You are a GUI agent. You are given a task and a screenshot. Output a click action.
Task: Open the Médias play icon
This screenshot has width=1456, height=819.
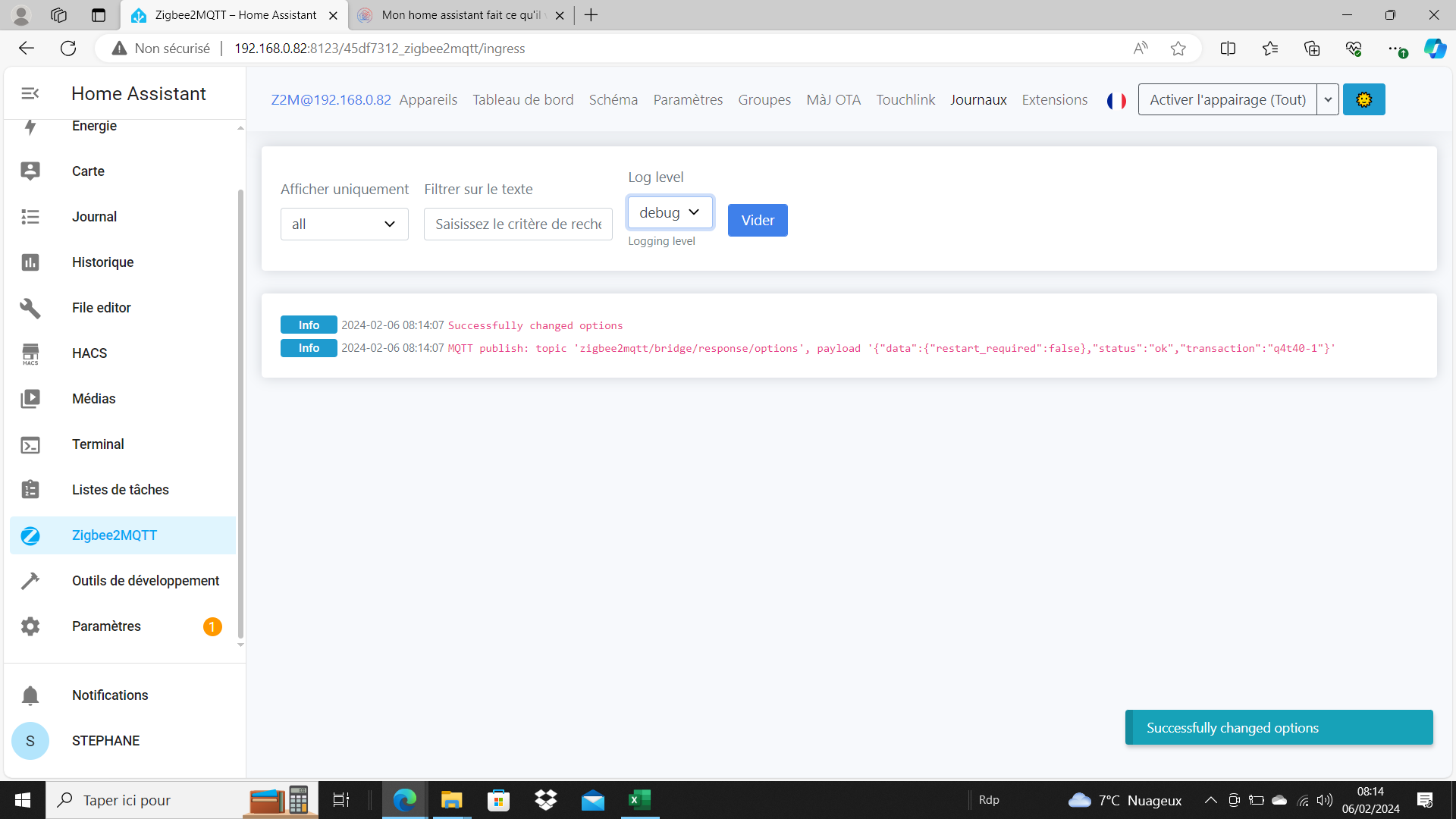click(30, 399)
